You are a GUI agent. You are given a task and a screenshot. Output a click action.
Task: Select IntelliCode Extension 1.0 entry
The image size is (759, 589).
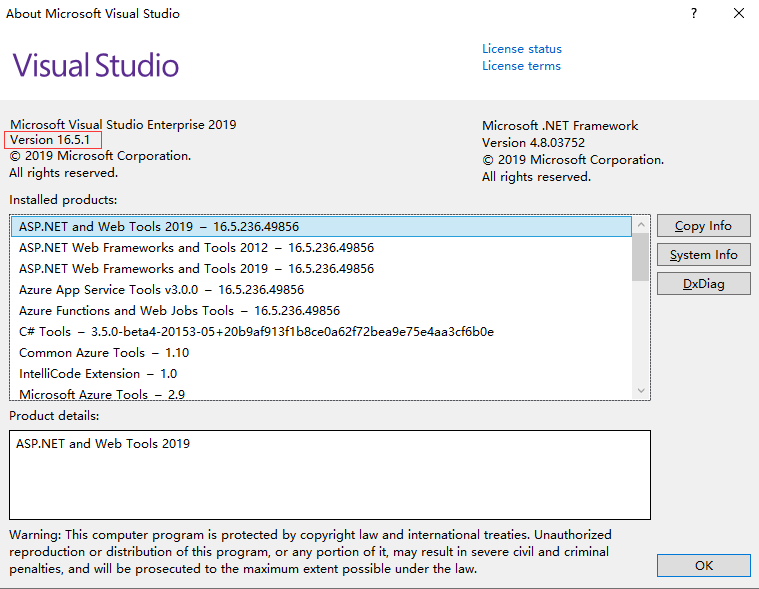click(321, 374)
